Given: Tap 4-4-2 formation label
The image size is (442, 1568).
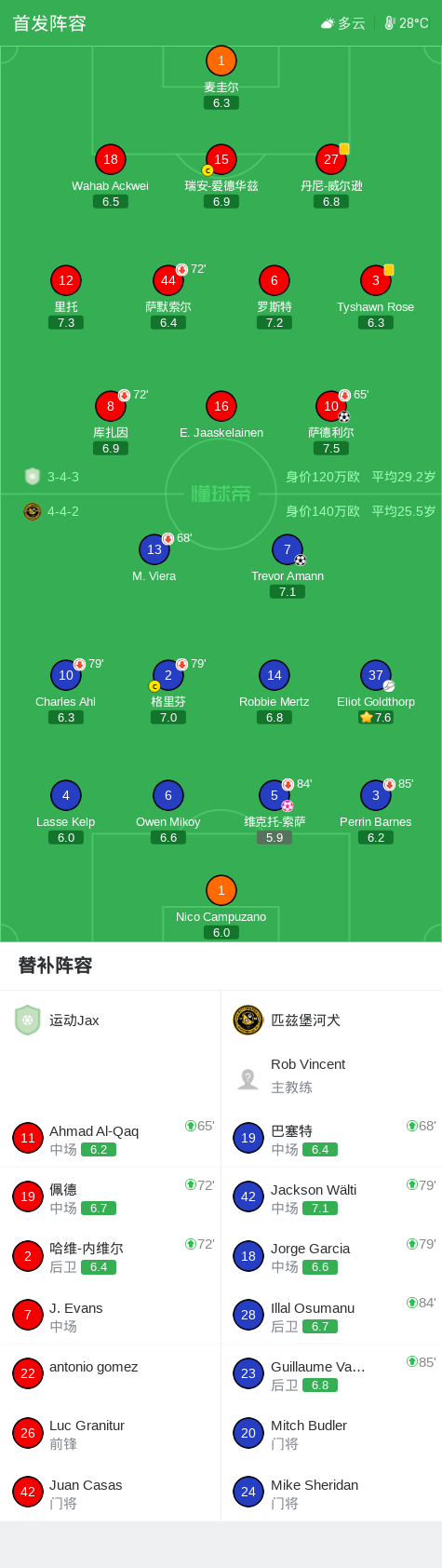Looking at the screenshot, I should [x=63, y=511].
